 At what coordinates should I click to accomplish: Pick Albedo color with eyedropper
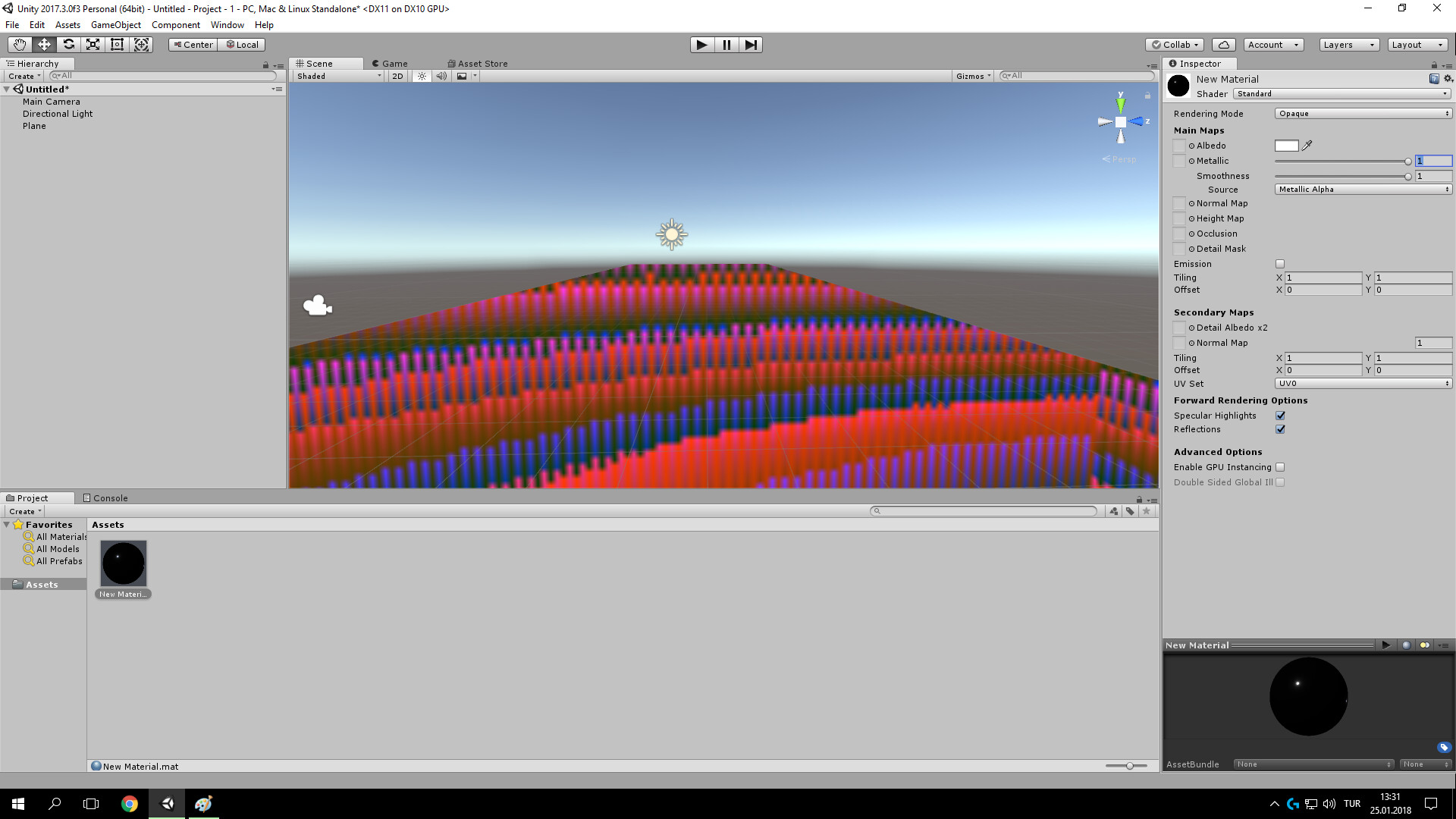pyautogui.click(x=1307, y=146)
